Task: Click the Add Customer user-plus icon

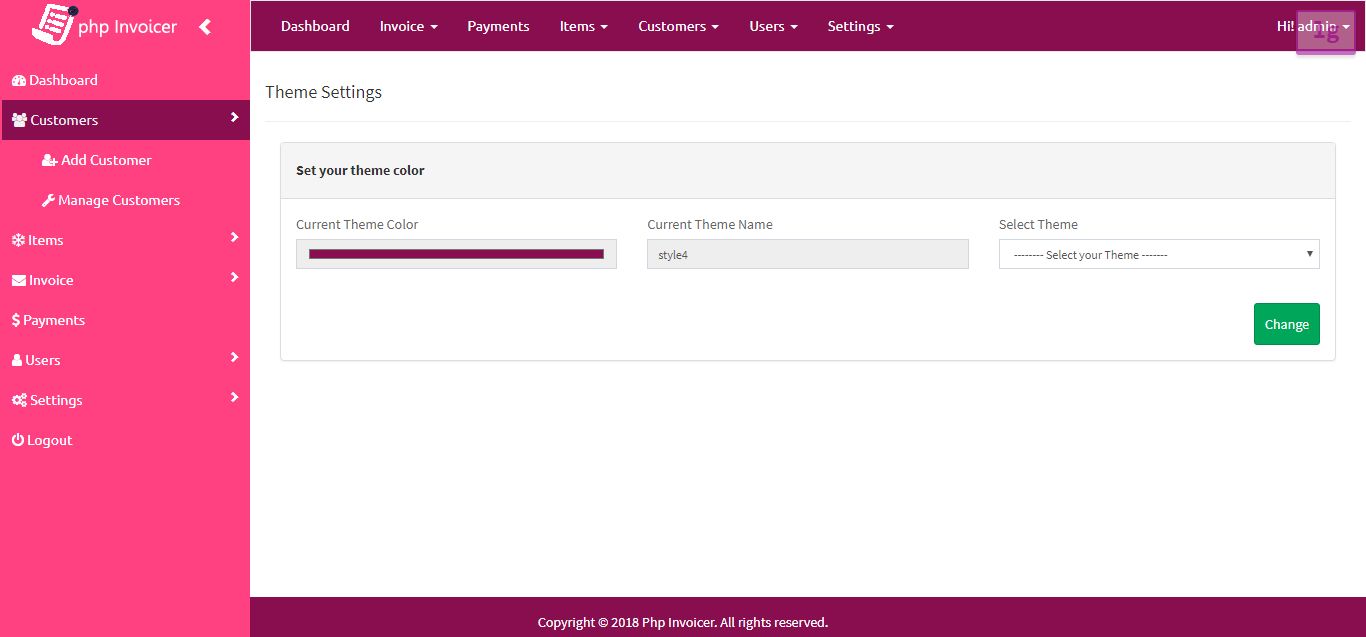Action: 49,160
